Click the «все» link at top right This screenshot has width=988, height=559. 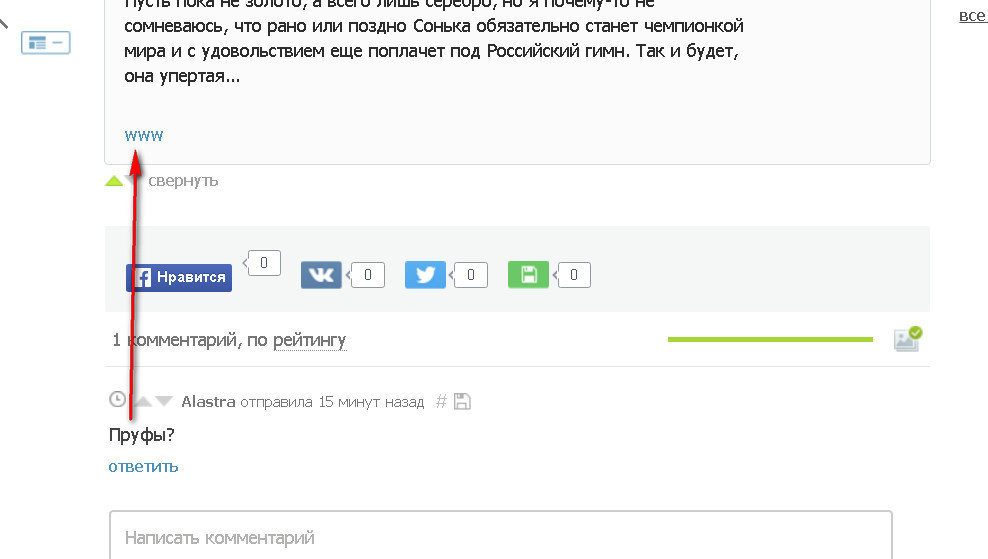(972, 16)
